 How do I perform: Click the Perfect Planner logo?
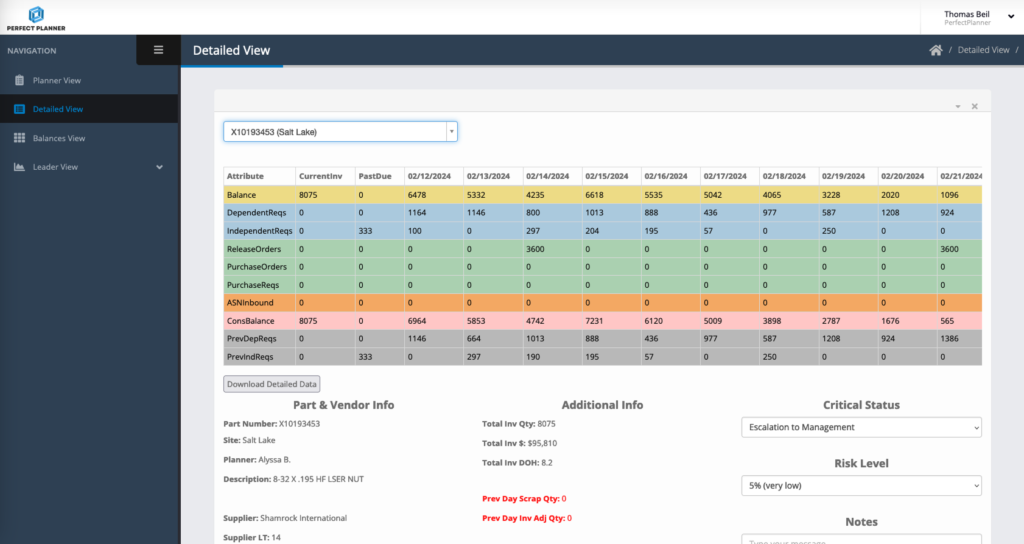(36, 17)
